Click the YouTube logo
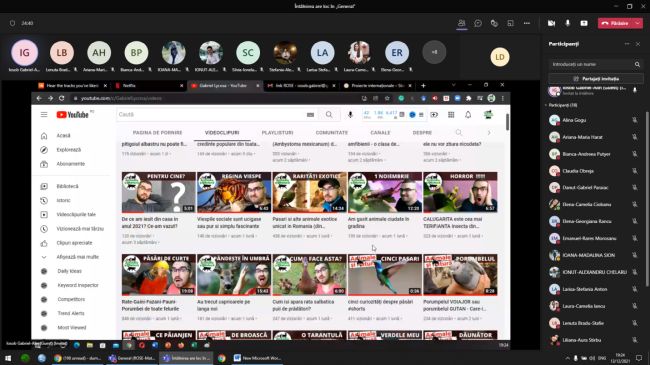 (x=73, y=114)
